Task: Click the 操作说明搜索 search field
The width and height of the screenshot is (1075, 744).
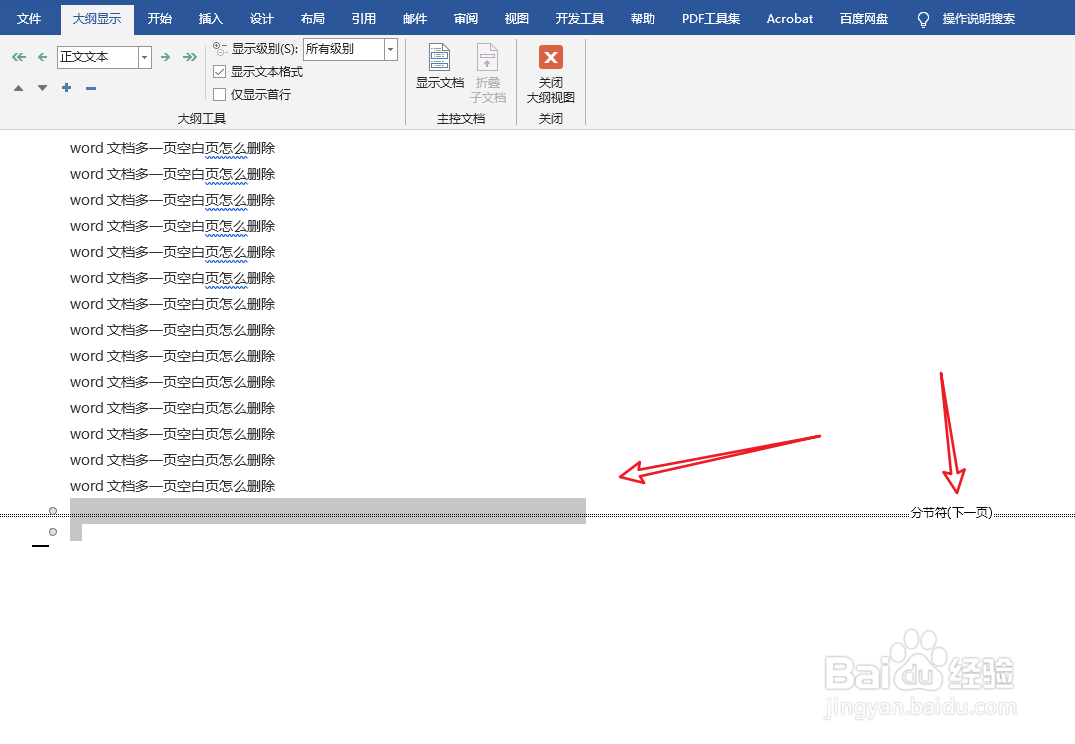Action: pos(978,19)
